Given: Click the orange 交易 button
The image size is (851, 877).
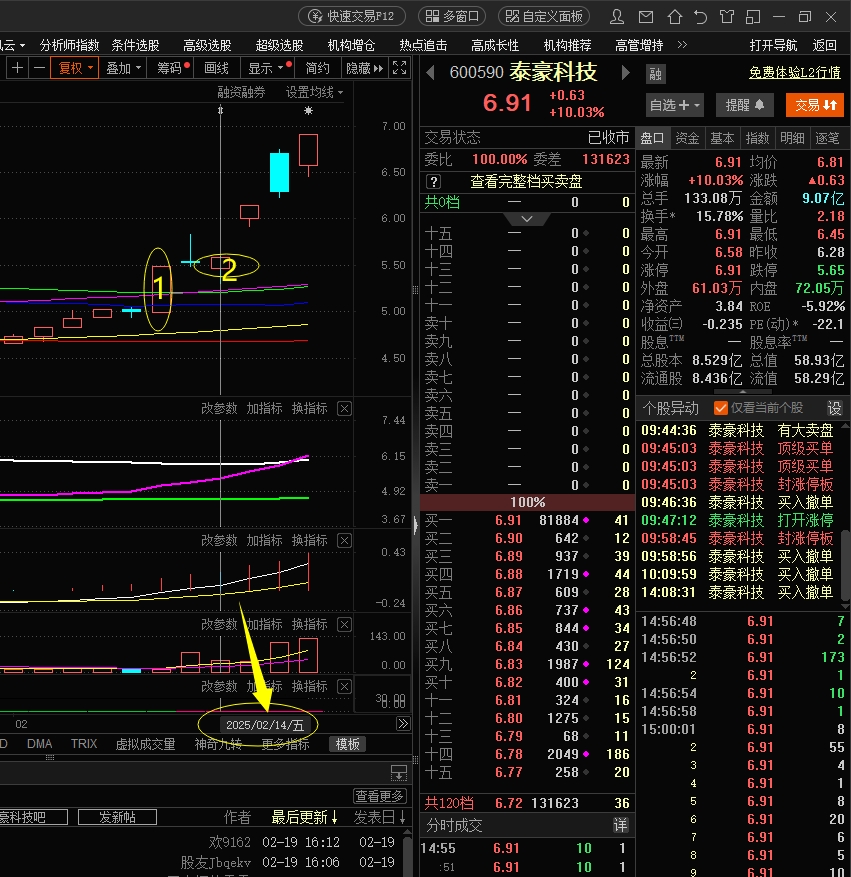Looking at the screenshot, I should [x=815, y=105].
